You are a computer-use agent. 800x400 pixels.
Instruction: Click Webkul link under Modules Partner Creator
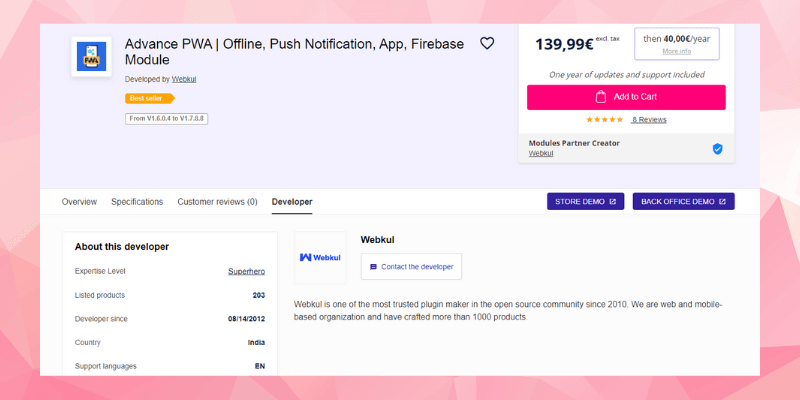[541, 153]
